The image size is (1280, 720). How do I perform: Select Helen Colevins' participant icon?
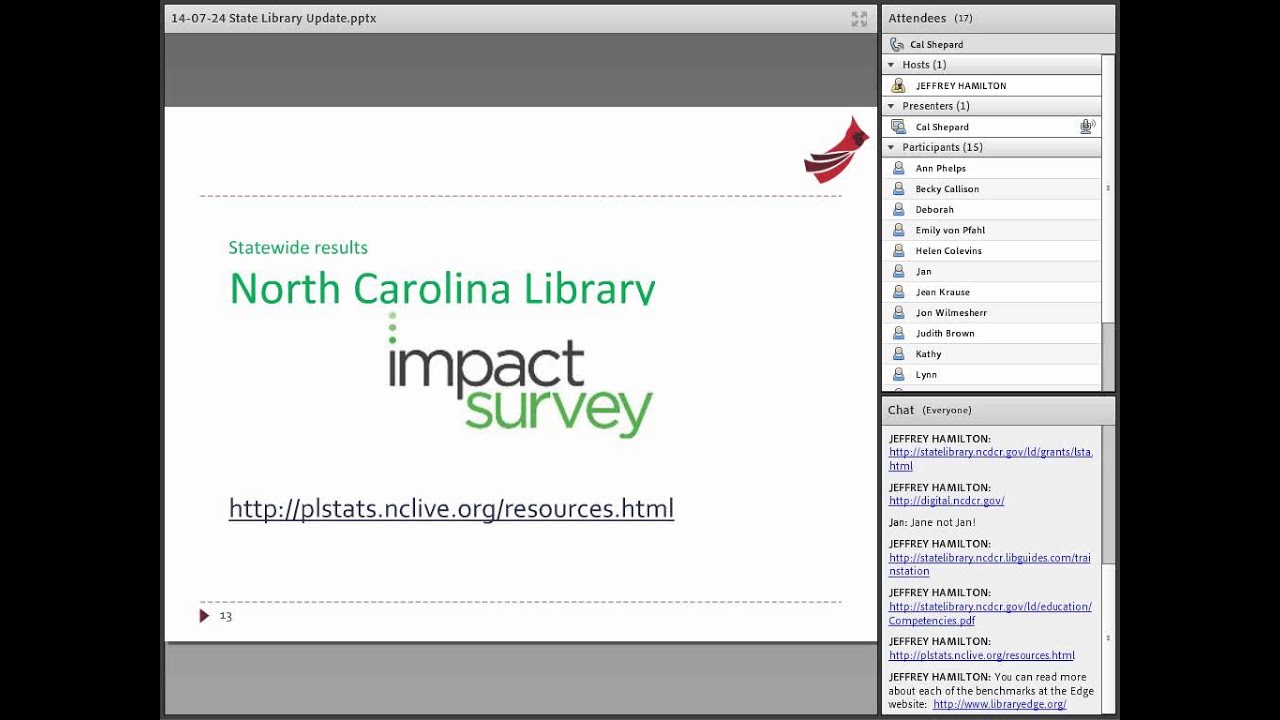pos(898,251)
